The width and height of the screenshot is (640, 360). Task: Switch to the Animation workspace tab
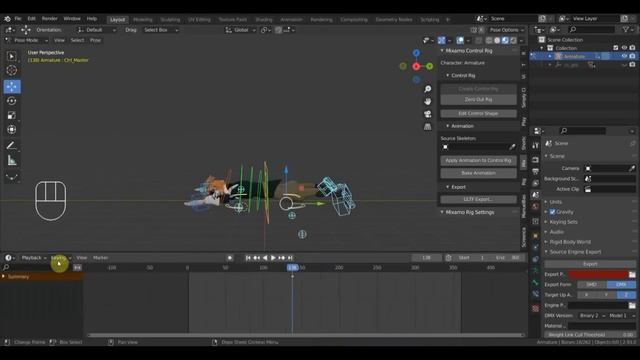291,20
